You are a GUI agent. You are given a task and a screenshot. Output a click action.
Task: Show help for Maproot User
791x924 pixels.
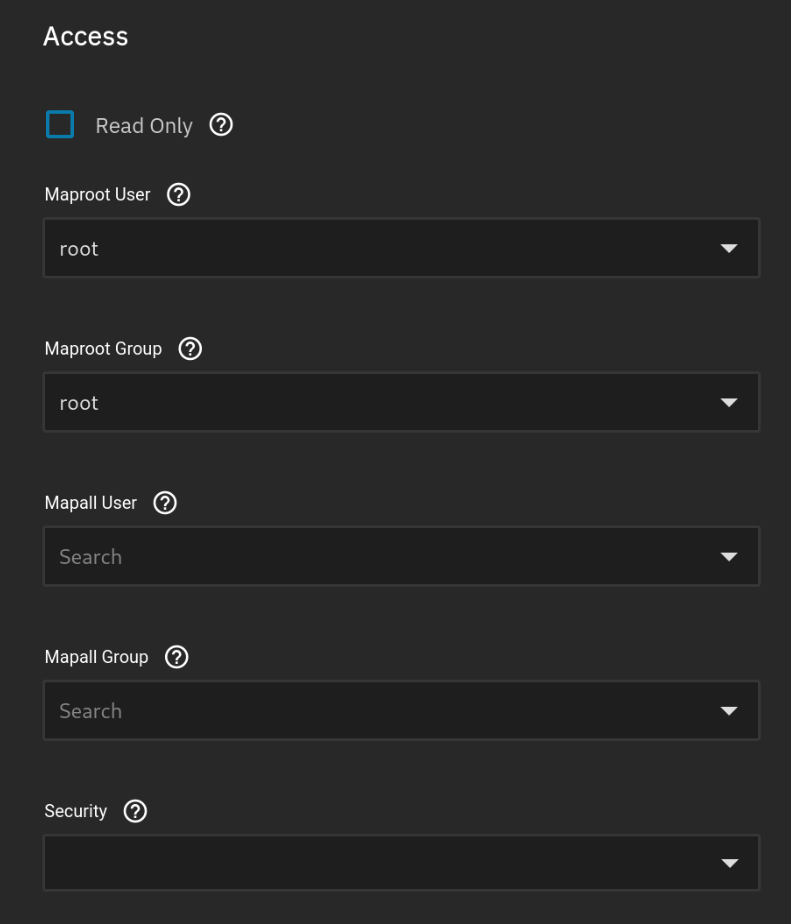(x=178, y=195)
